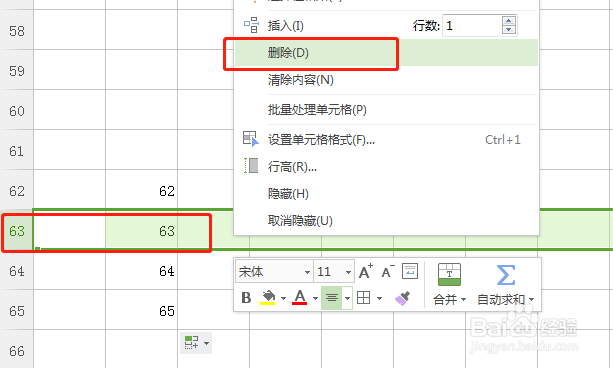The image size is (613, 368).
Task: Apply yellow fill color bucket
Action: [268, 298]
